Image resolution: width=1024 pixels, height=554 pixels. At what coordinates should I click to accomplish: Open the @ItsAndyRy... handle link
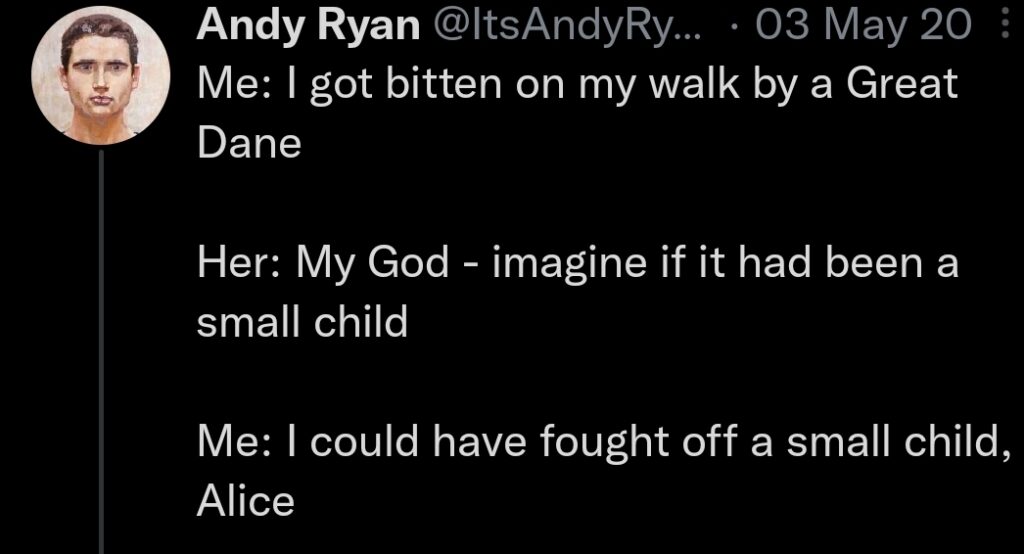pos(566,25)
